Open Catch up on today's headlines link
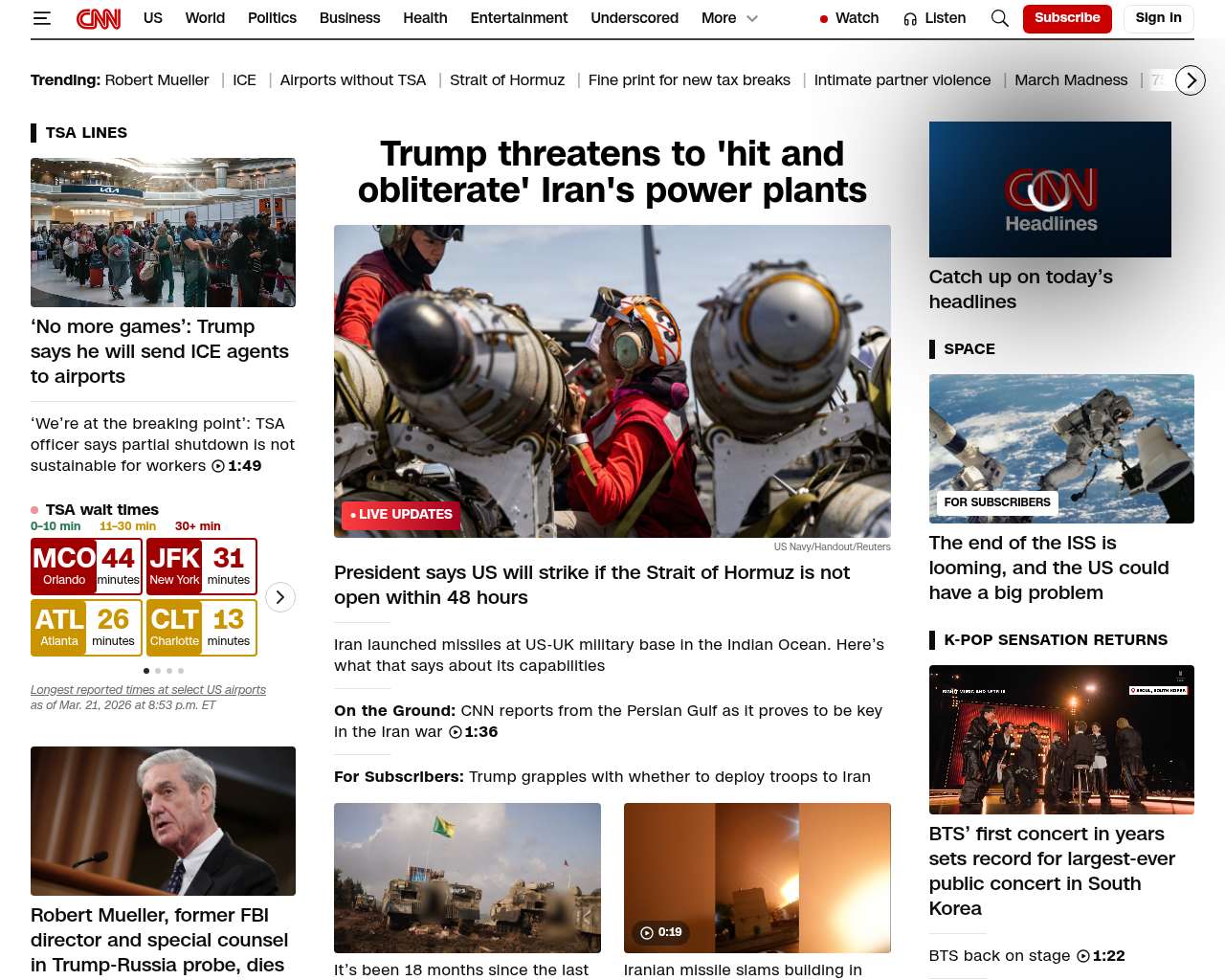Image resolution: width=1225 pixels, height=980 pixels. pos(1021,289)
